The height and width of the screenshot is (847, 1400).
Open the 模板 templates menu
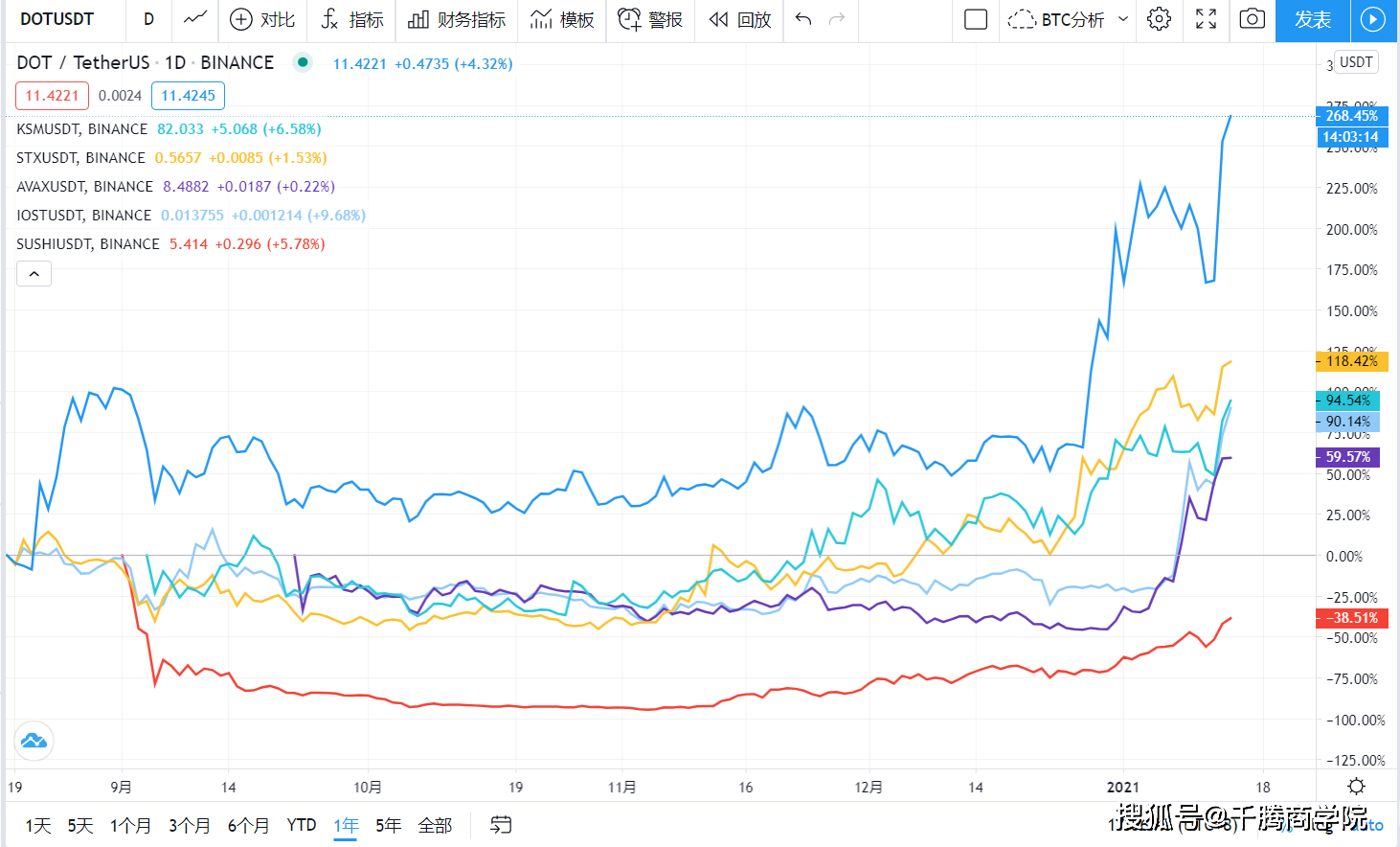tap(562, 19)
